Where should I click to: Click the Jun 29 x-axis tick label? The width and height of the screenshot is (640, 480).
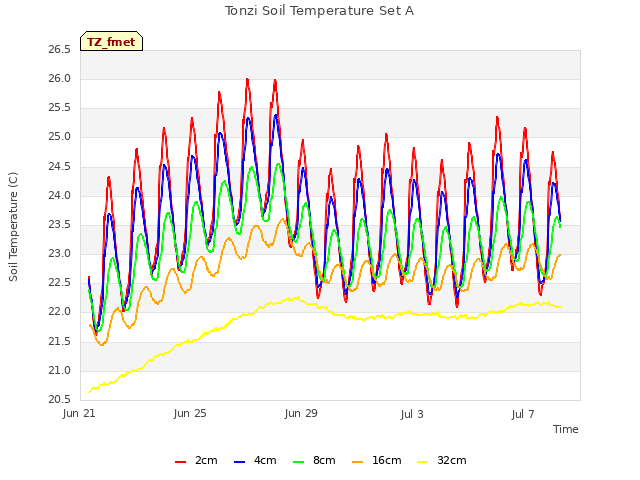tap(301, 413)
